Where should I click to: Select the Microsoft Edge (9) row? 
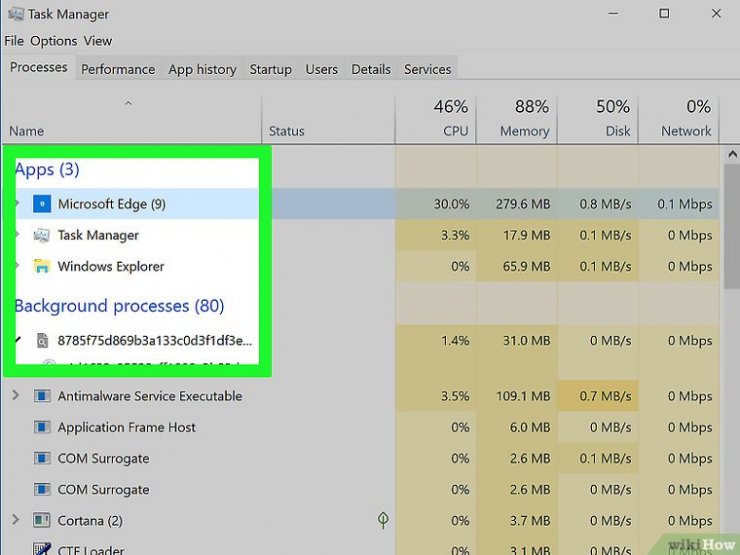pos(361,204)
